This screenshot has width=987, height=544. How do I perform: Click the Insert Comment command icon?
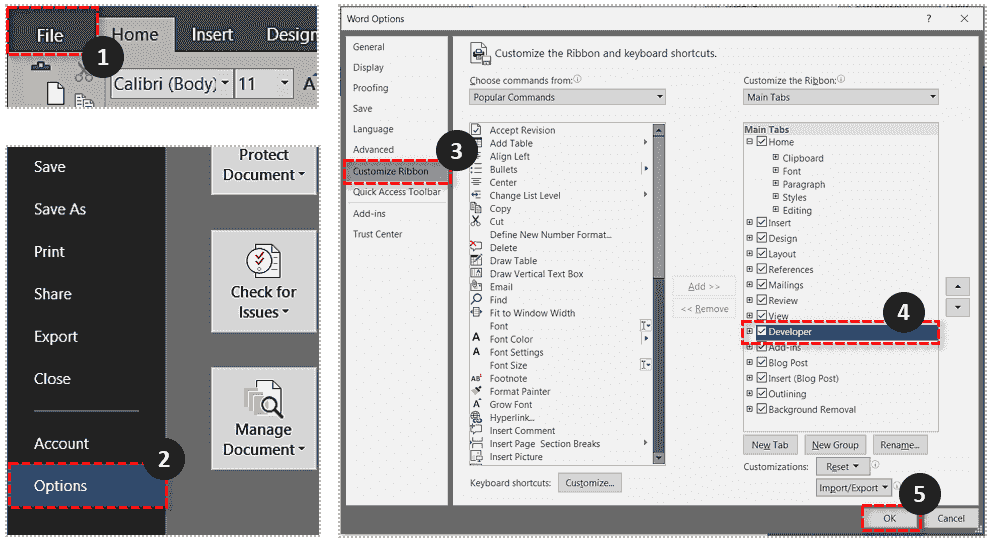tap(477, 431)
